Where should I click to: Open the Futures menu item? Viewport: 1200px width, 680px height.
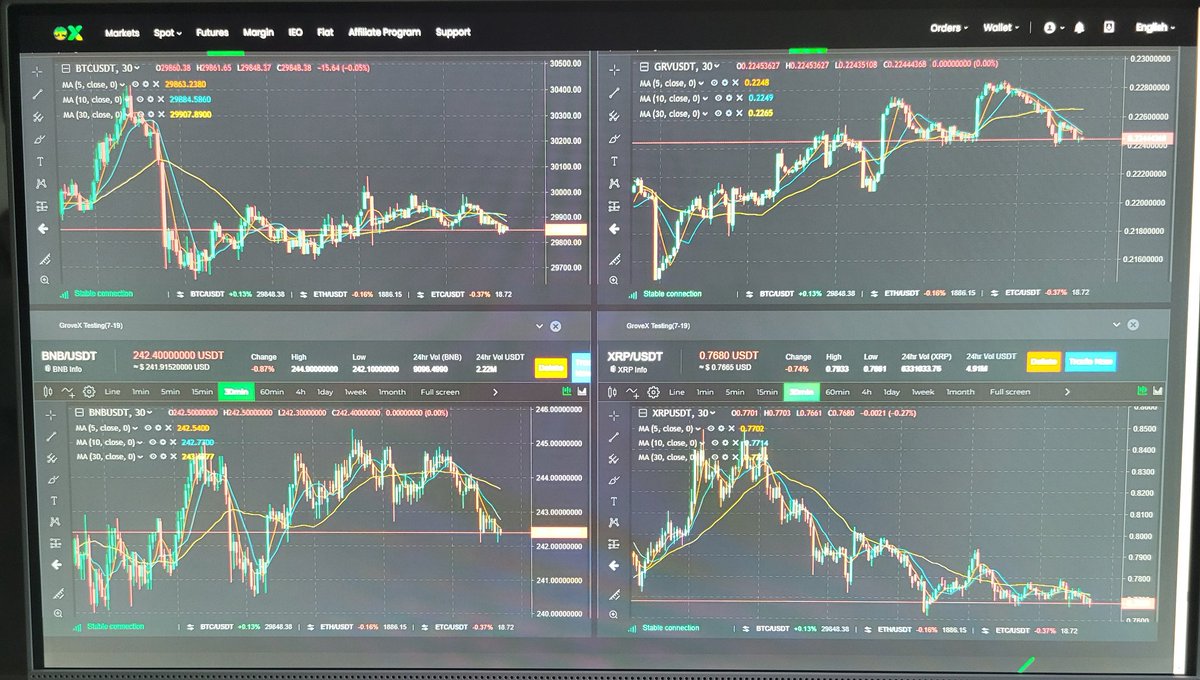(x=212, y=32)
